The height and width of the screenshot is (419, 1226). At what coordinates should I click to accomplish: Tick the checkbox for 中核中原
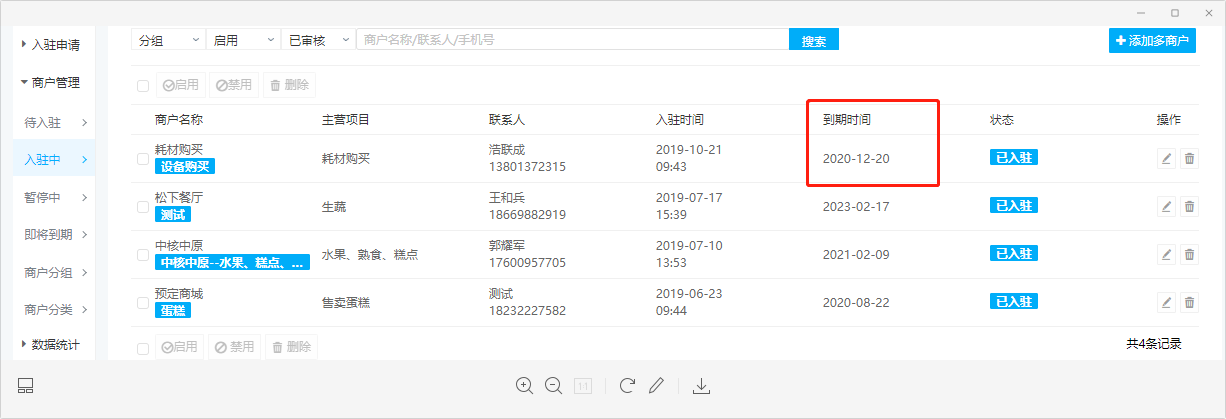(x=143, y=255)
